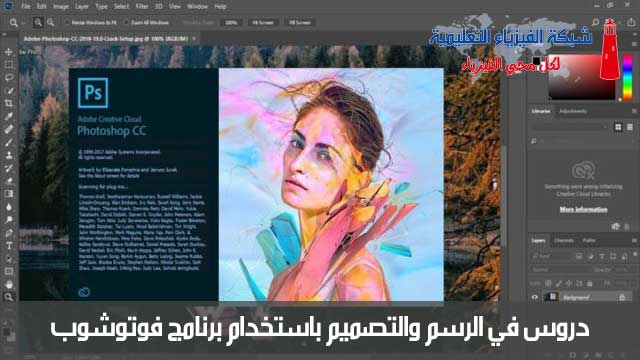This screenshot has width=640, height=360.
Task: Open the More information link
Action: tap(583, 209)
